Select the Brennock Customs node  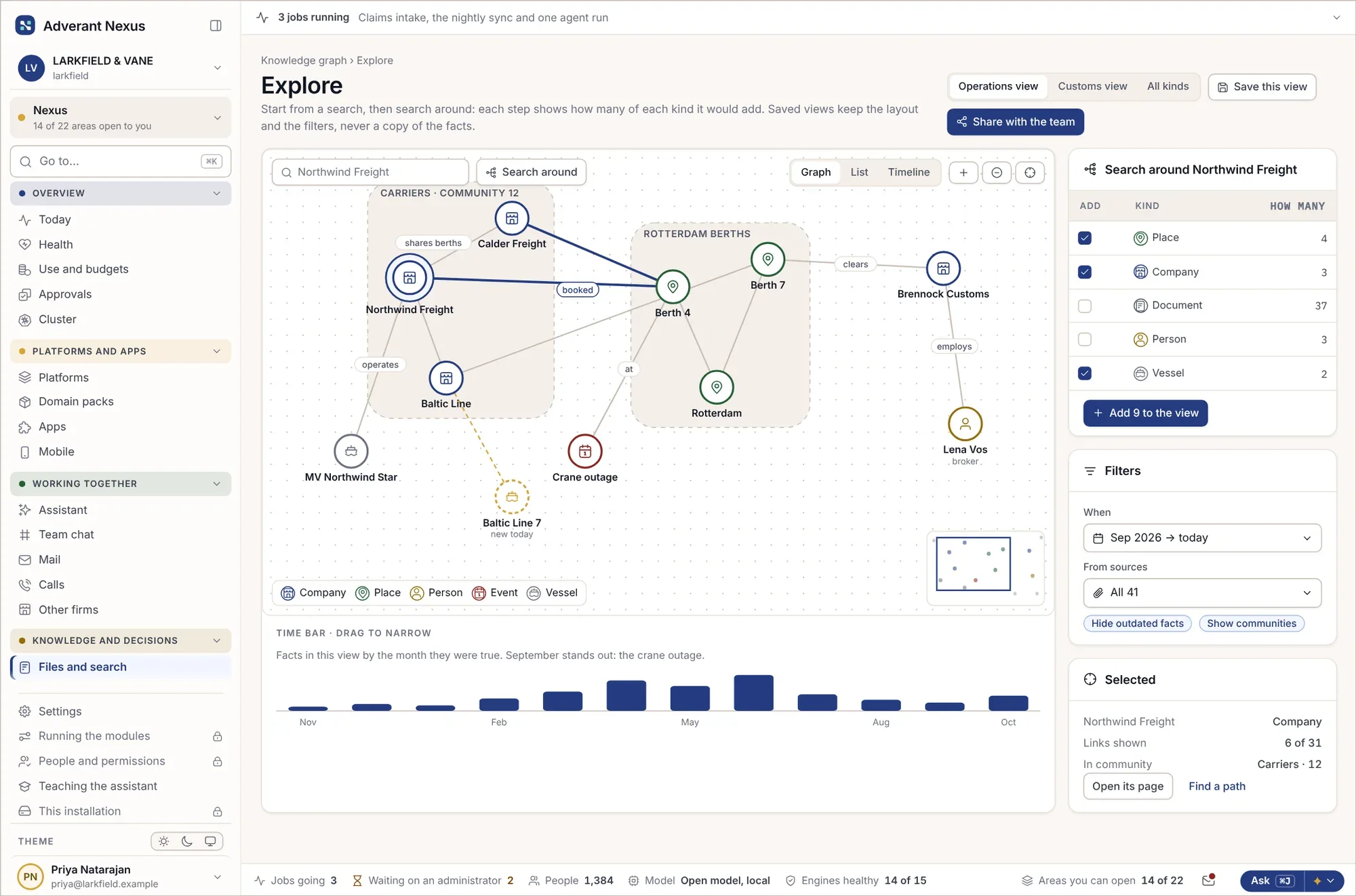pyautogui.click(x=943, y=268)
